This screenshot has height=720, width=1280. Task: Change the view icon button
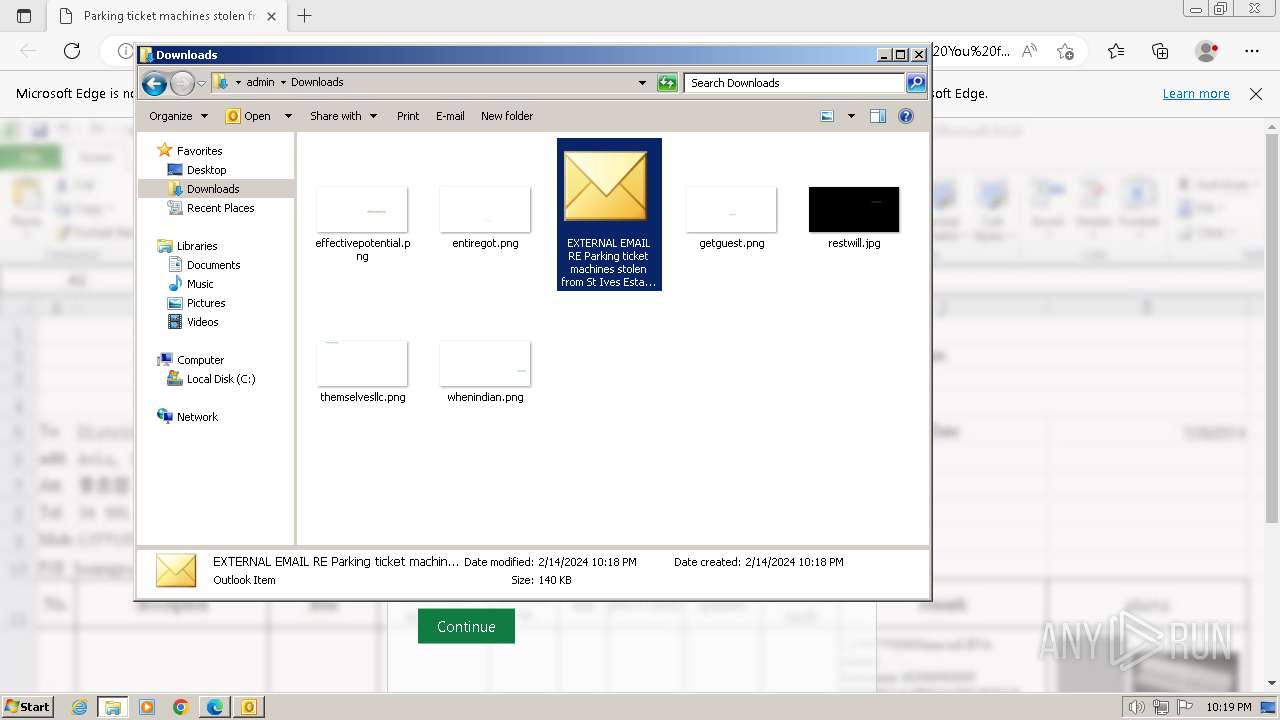pos(827,116)
